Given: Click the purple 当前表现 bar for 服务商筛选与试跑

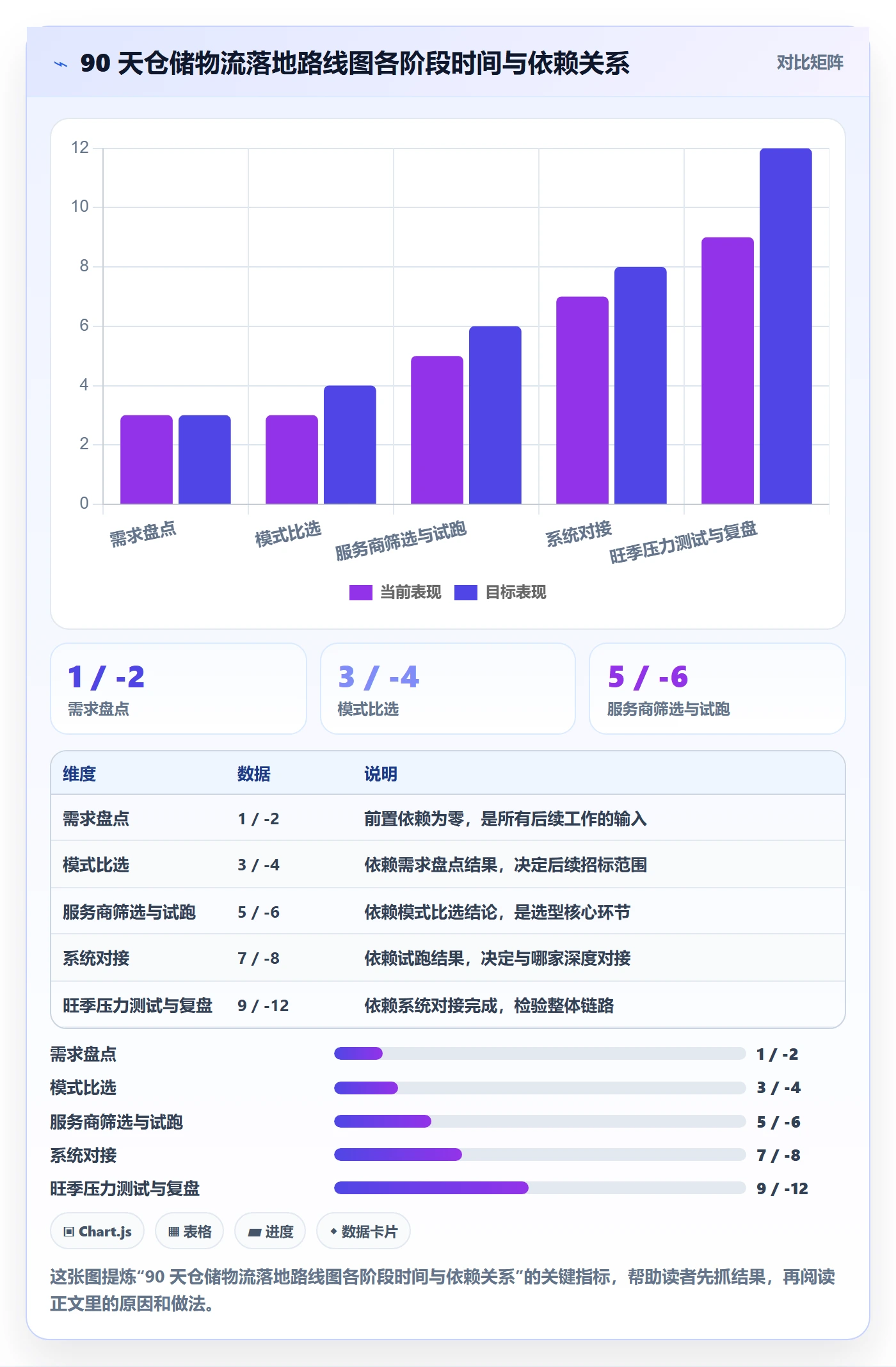Looking at the screenshot, I should [437, 430].
